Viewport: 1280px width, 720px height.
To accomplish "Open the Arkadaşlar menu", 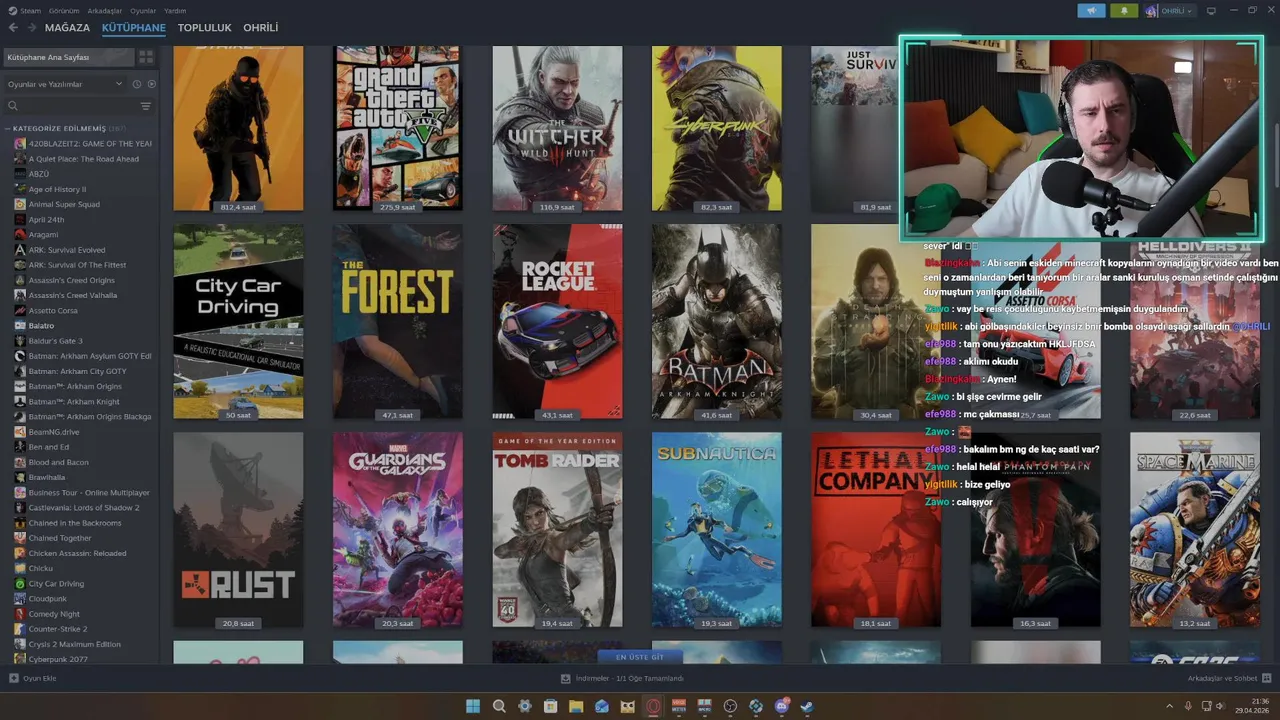I will pyautogui.click(x=105, y=11).
